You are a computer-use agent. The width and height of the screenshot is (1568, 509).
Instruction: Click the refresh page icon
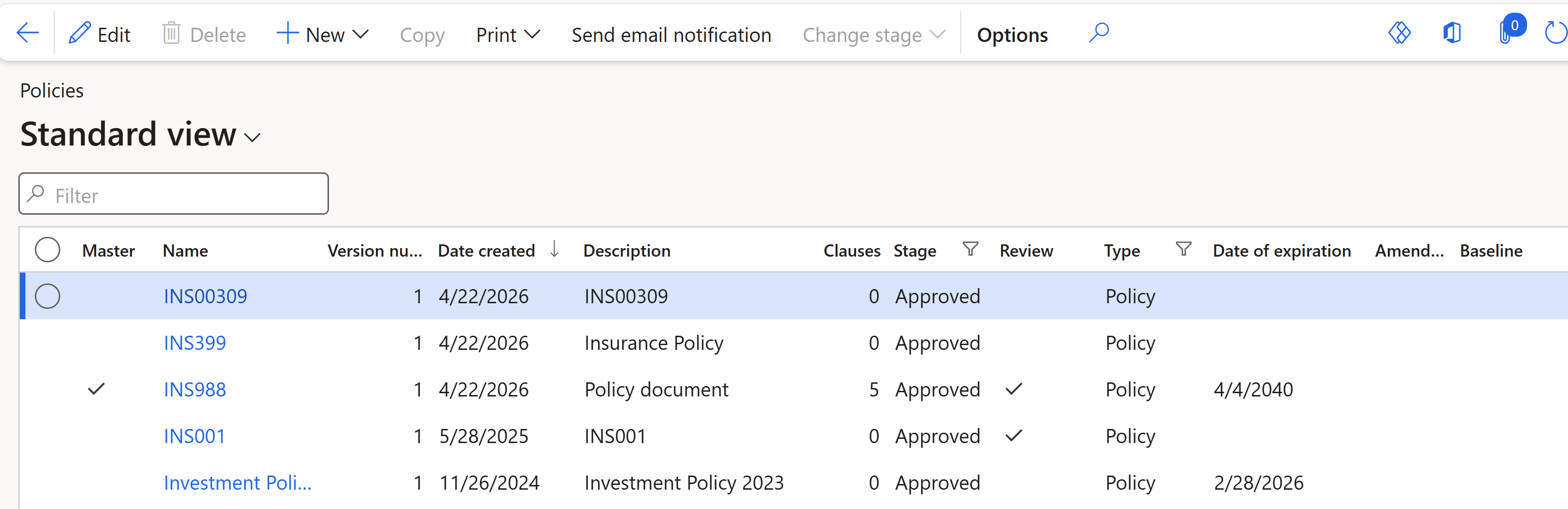1555,33
